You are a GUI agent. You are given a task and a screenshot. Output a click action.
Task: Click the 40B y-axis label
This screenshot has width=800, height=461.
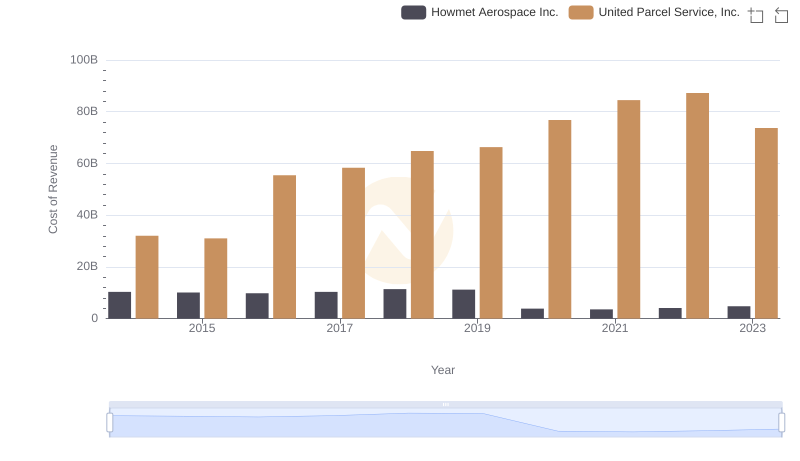tap(87, 215)
